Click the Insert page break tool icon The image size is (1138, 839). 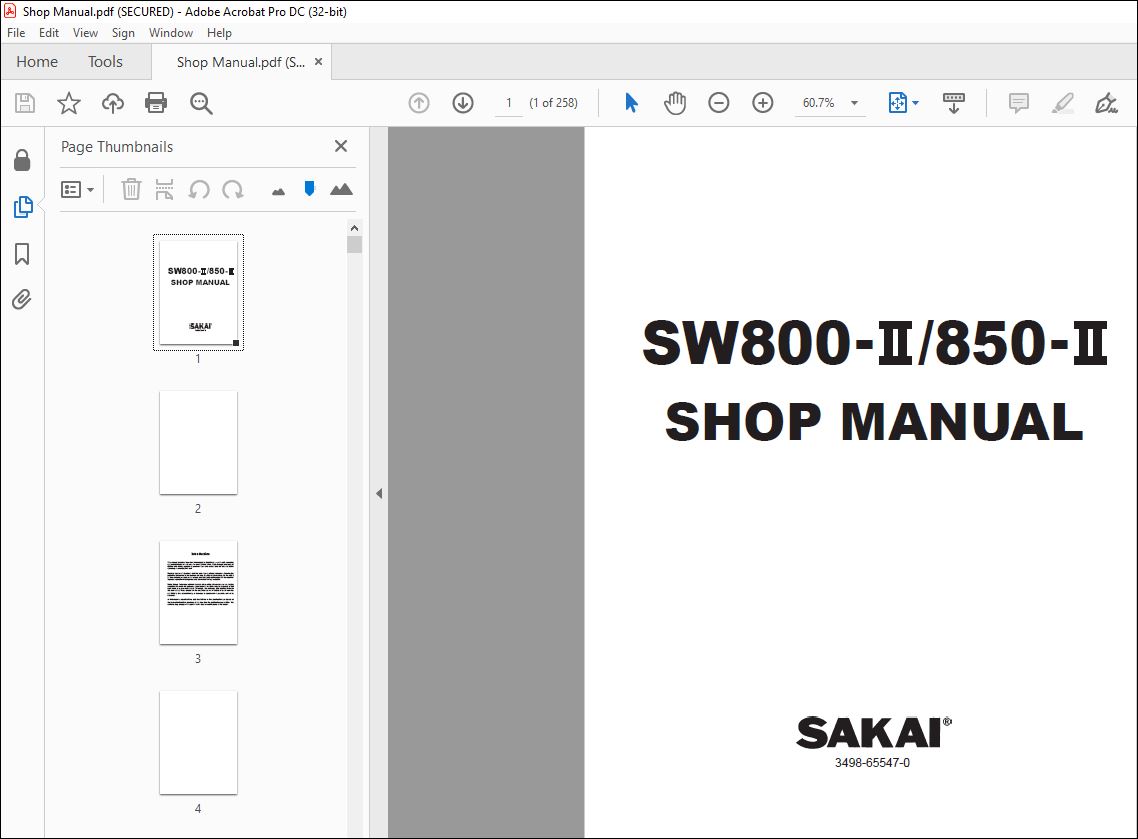(x=165, y=189)
